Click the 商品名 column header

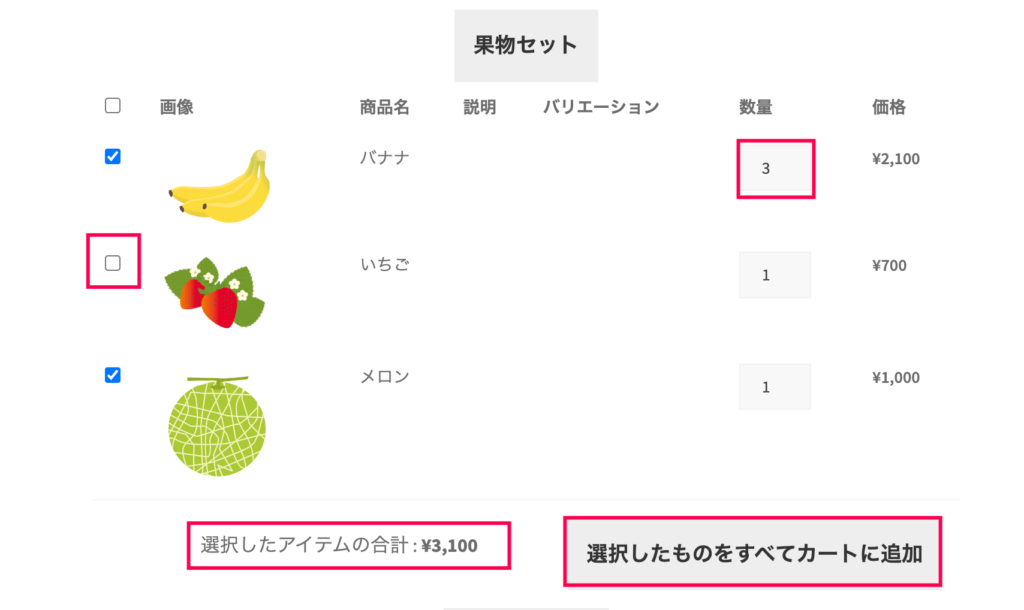[x=385, y=107]
